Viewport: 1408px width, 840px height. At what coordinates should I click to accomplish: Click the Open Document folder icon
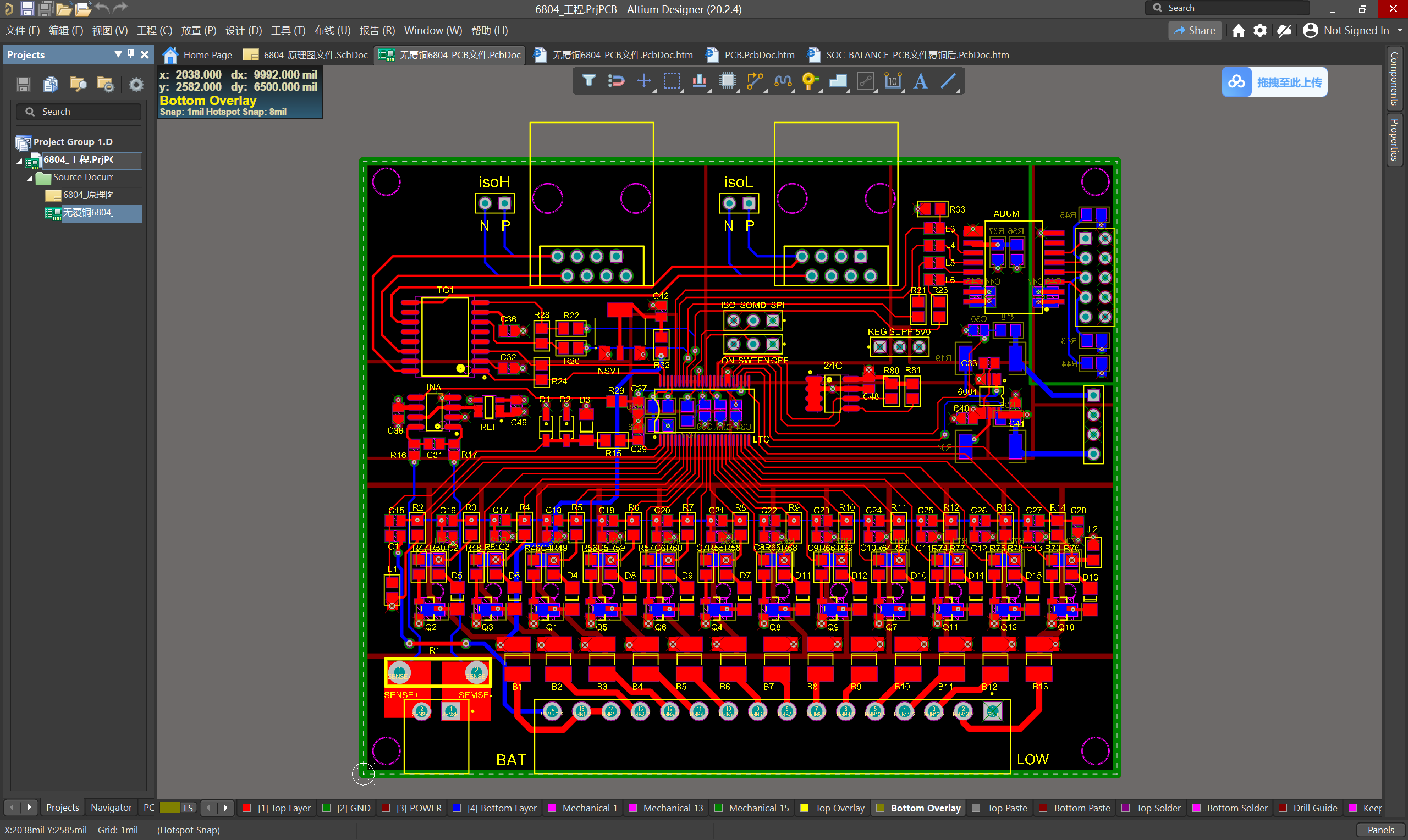point(64,8)
